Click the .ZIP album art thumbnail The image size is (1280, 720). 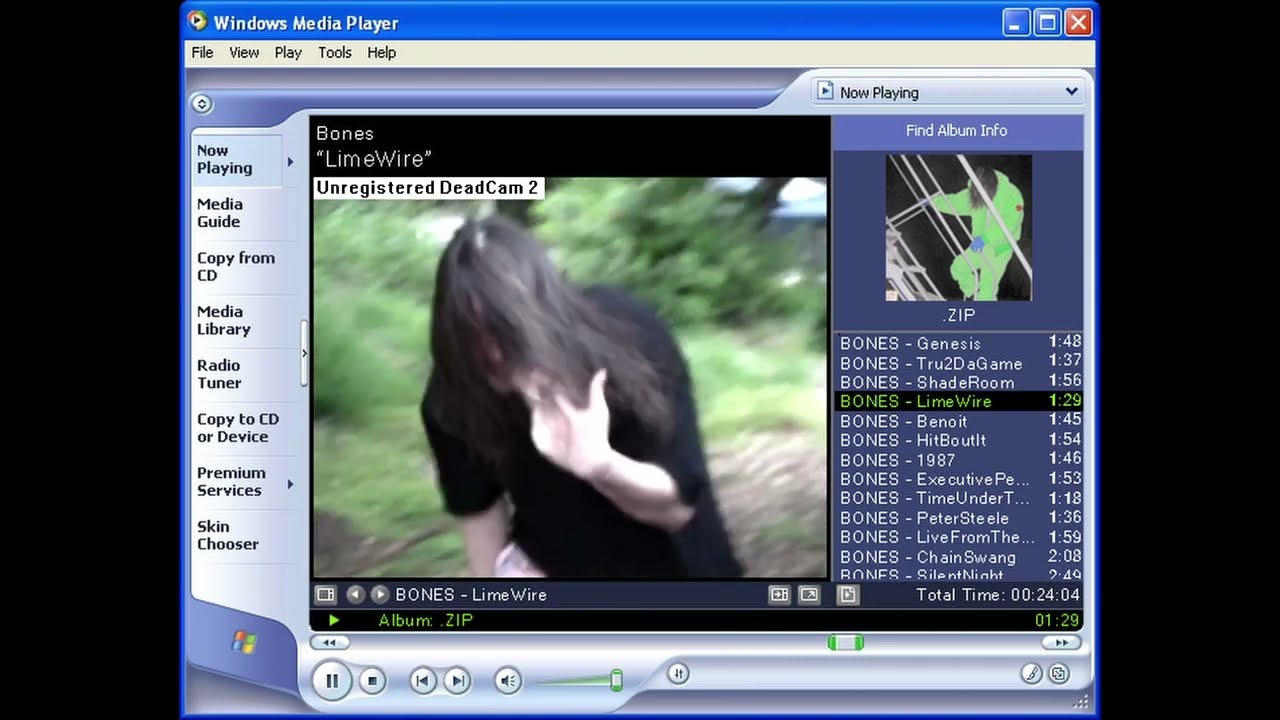959,227
